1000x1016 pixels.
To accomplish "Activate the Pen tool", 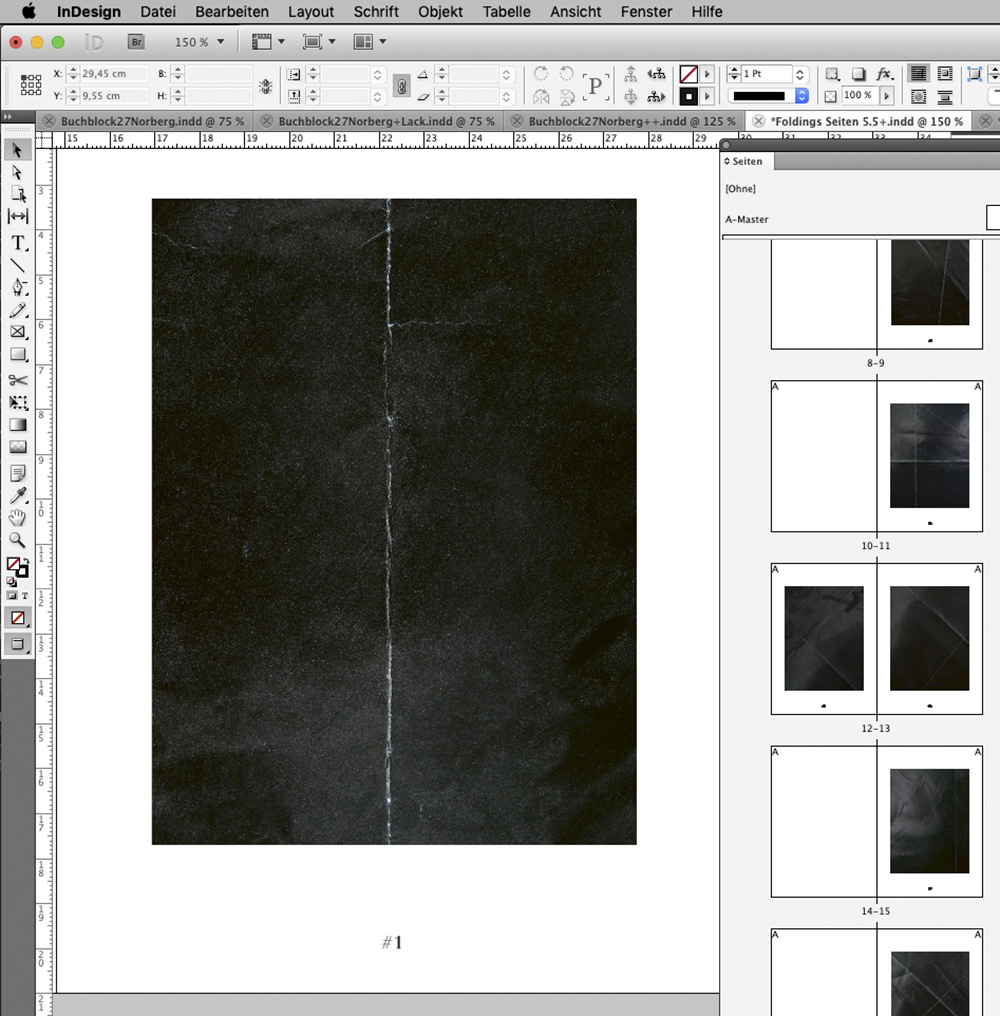I will point(16,287).
